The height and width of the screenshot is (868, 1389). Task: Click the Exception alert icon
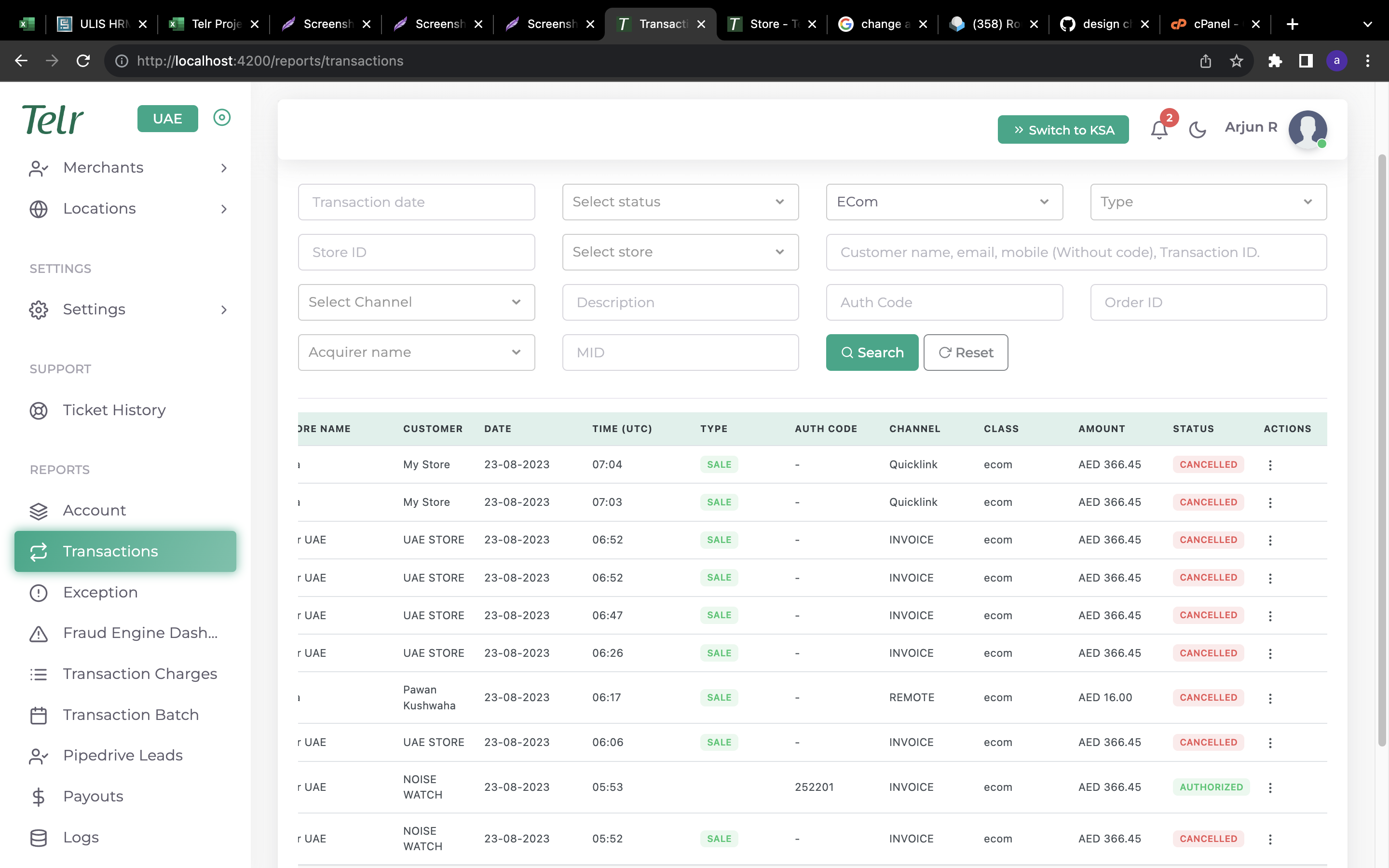39,593
